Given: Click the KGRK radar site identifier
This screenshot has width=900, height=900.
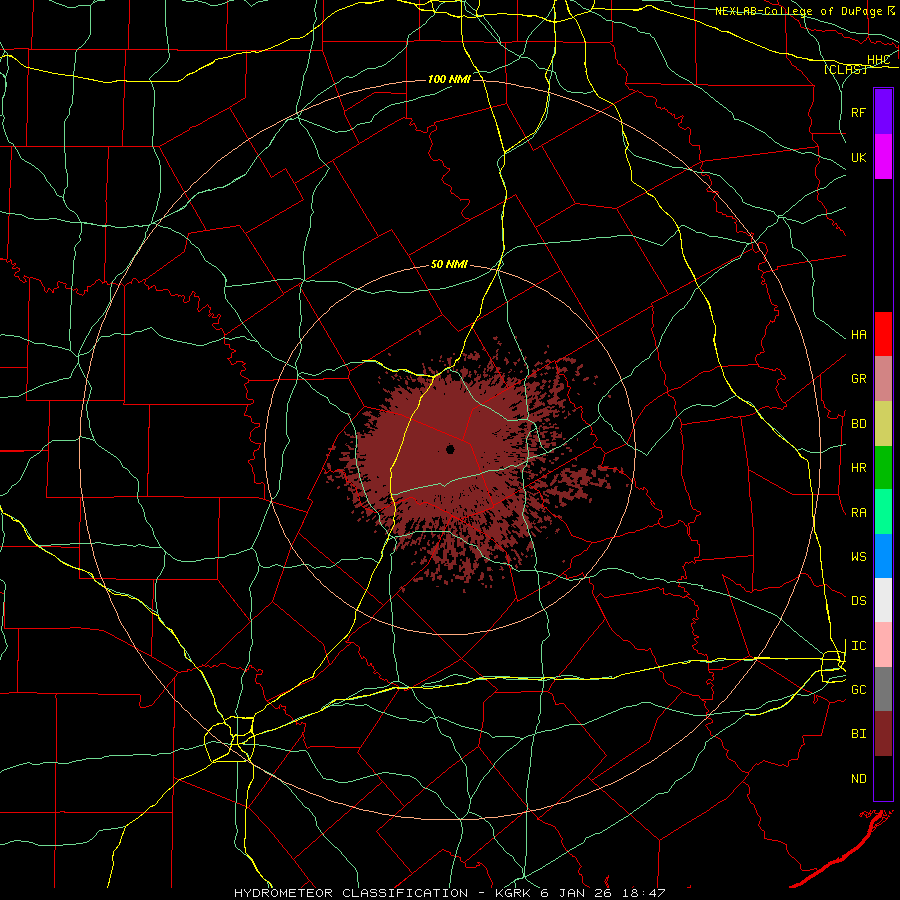Looking at the screenshot, I should coord(511,893).
